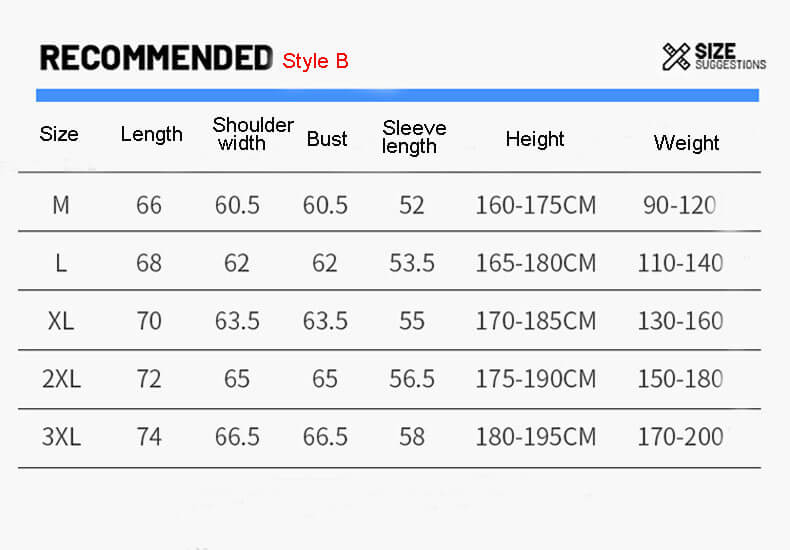The height and width of the screenshot is (550, 790).
Task: Click the 160-175CM height value
Action: point(535,205)
